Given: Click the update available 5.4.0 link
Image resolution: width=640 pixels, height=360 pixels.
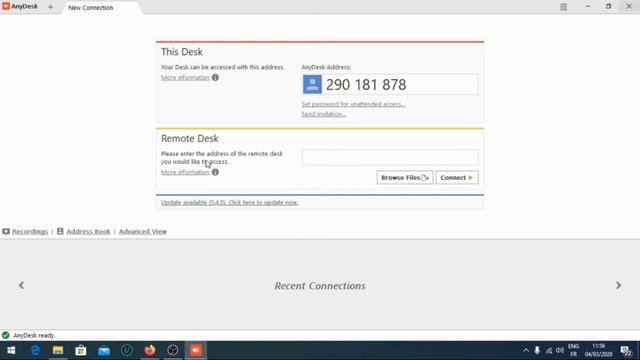Looking at the screenshot, I should (229, 202).
